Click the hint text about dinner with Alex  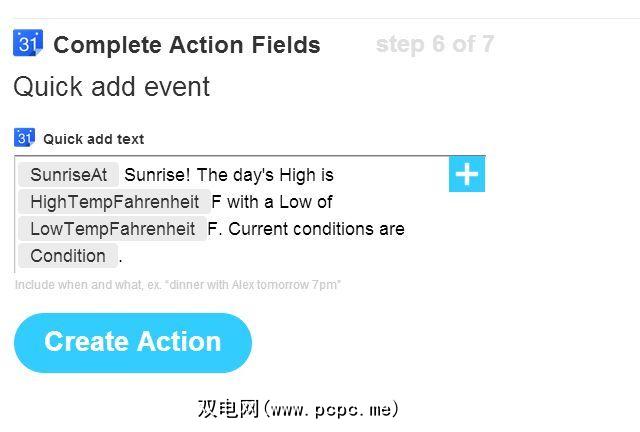point(178,285)
